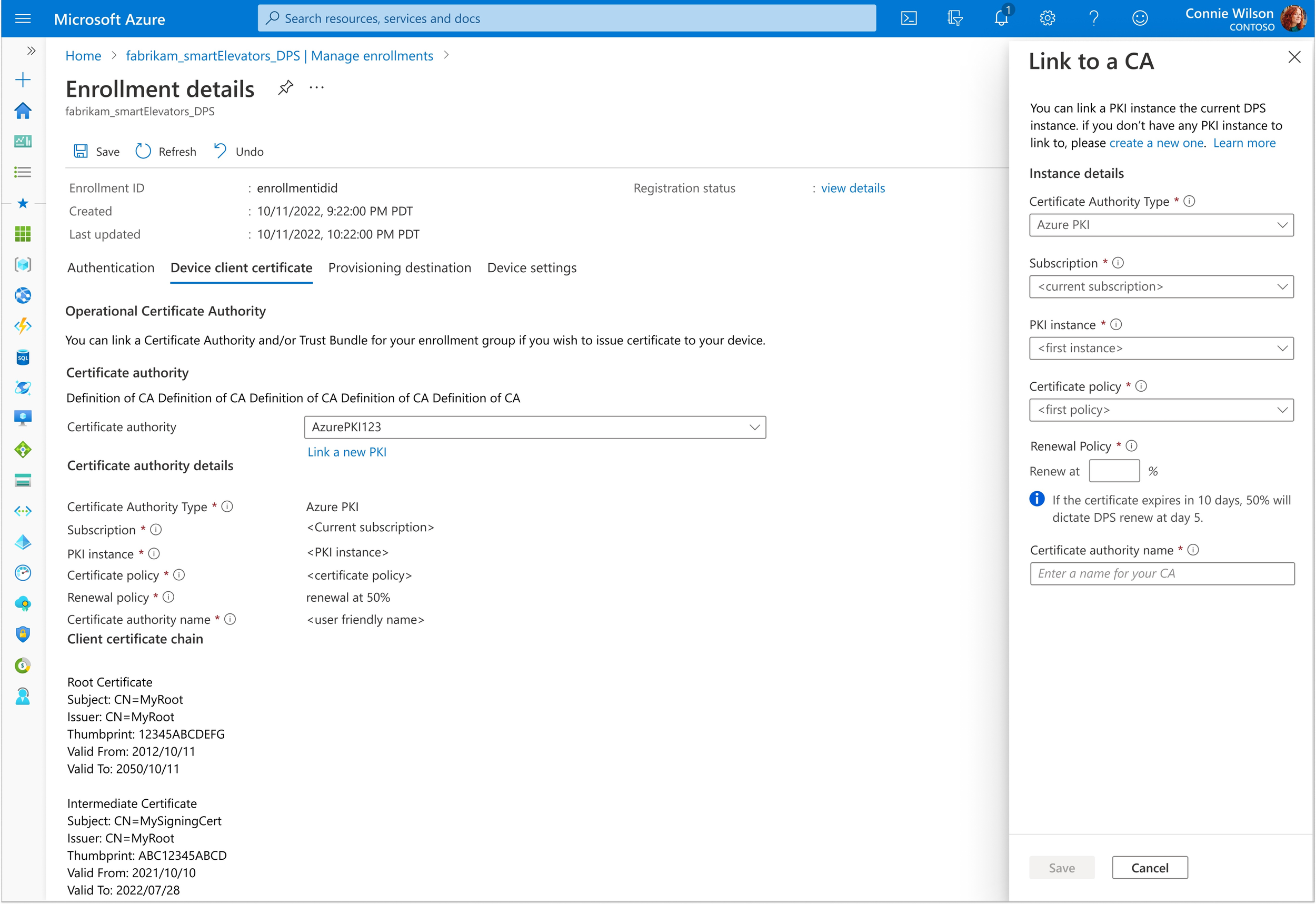The image size is (1316, 904).
Task: Open the directory and subscription filter
Action: point(955,19)
